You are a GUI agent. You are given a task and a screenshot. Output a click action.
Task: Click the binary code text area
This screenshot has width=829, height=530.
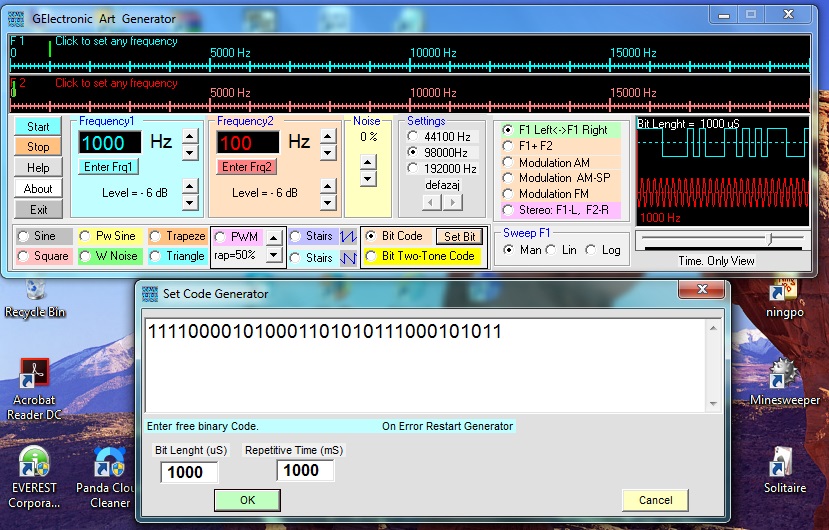tap(426, 365)
